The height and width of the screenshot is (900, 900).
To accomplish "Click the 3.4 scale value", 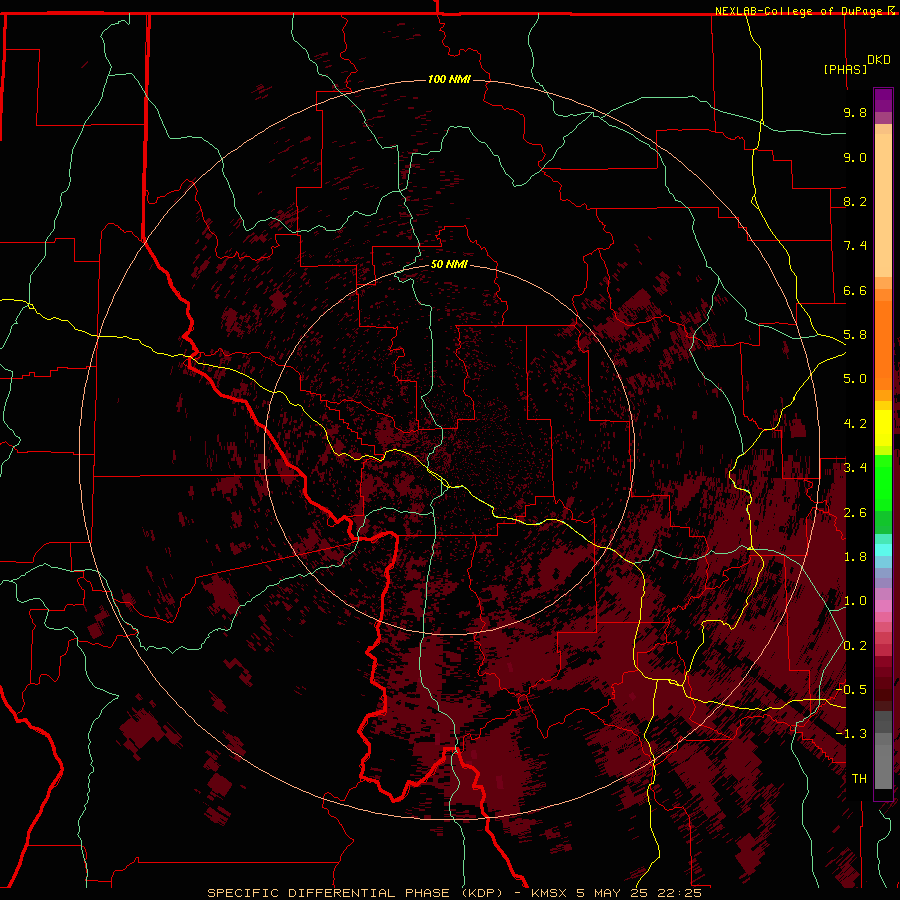I will (855, 468).
